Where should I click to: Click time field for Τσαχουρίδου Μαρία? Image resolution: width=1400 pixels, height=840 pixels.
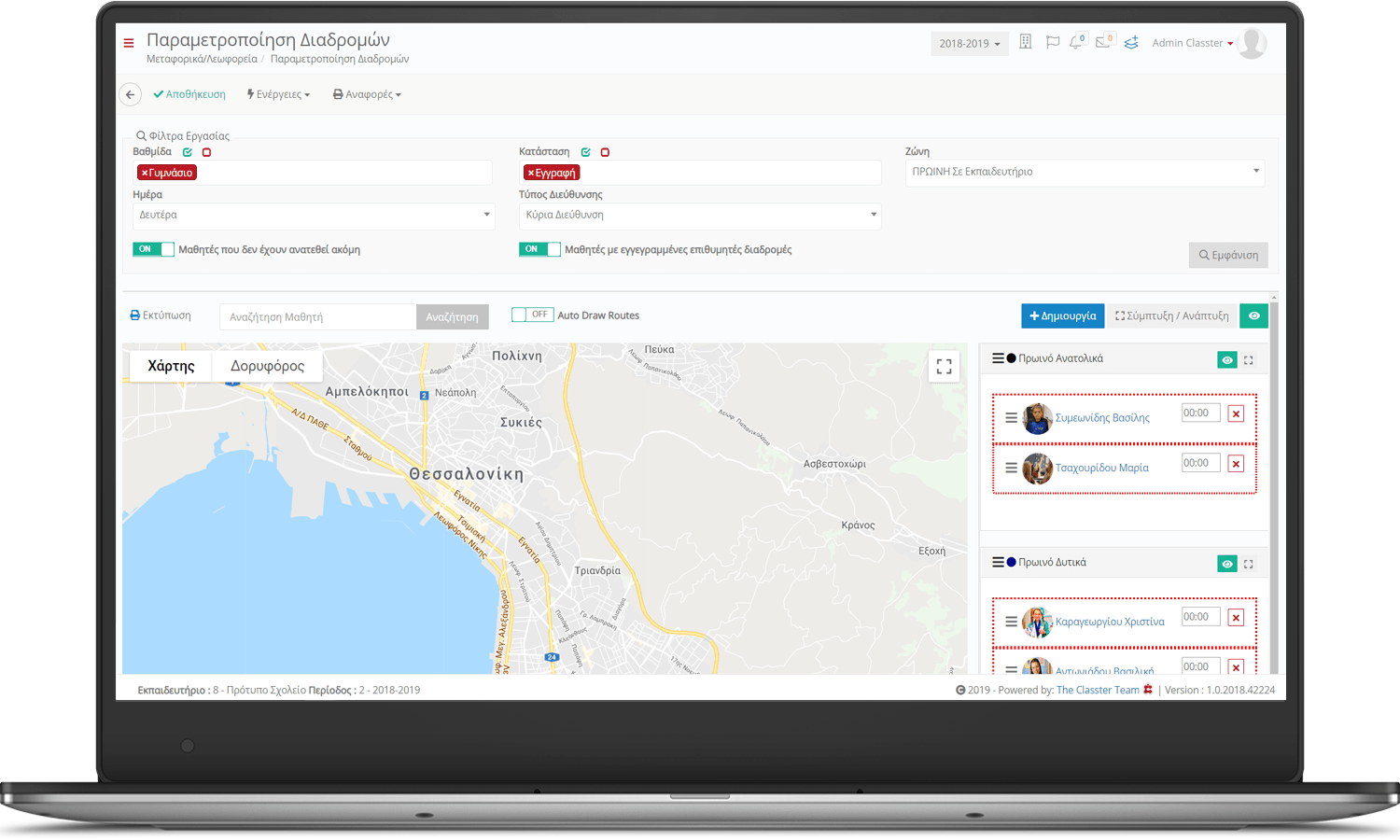[1201, 463]
